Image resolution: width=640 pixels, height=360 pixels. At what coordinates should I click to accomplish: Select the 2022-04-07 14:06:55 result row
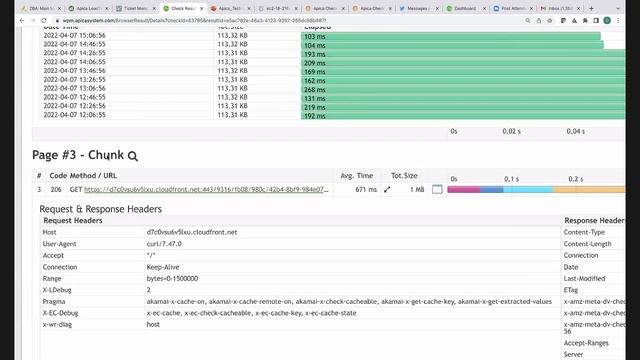[x=332, y=62]
